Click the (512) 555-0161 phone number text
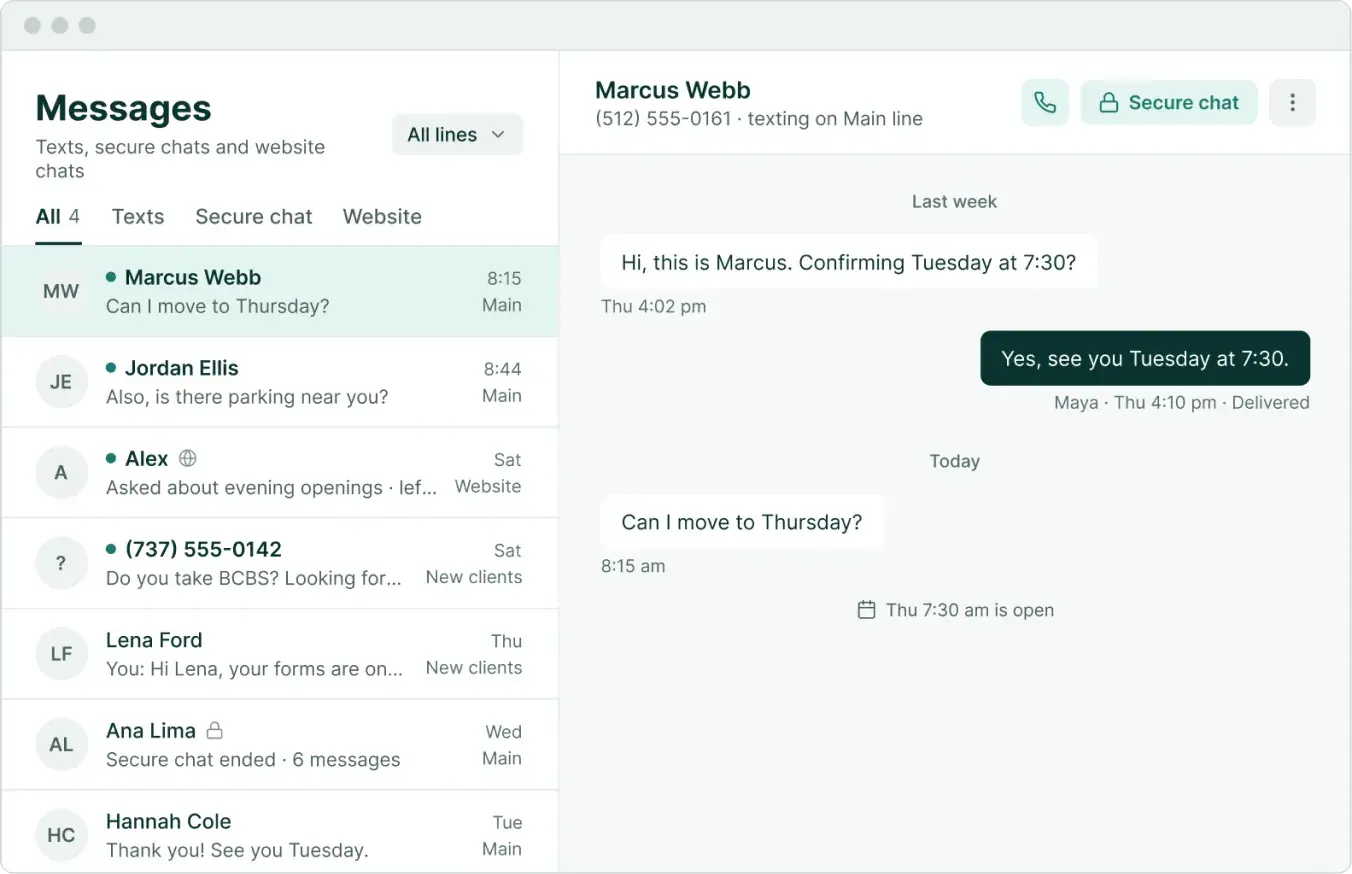 click(x=663, y=119)
